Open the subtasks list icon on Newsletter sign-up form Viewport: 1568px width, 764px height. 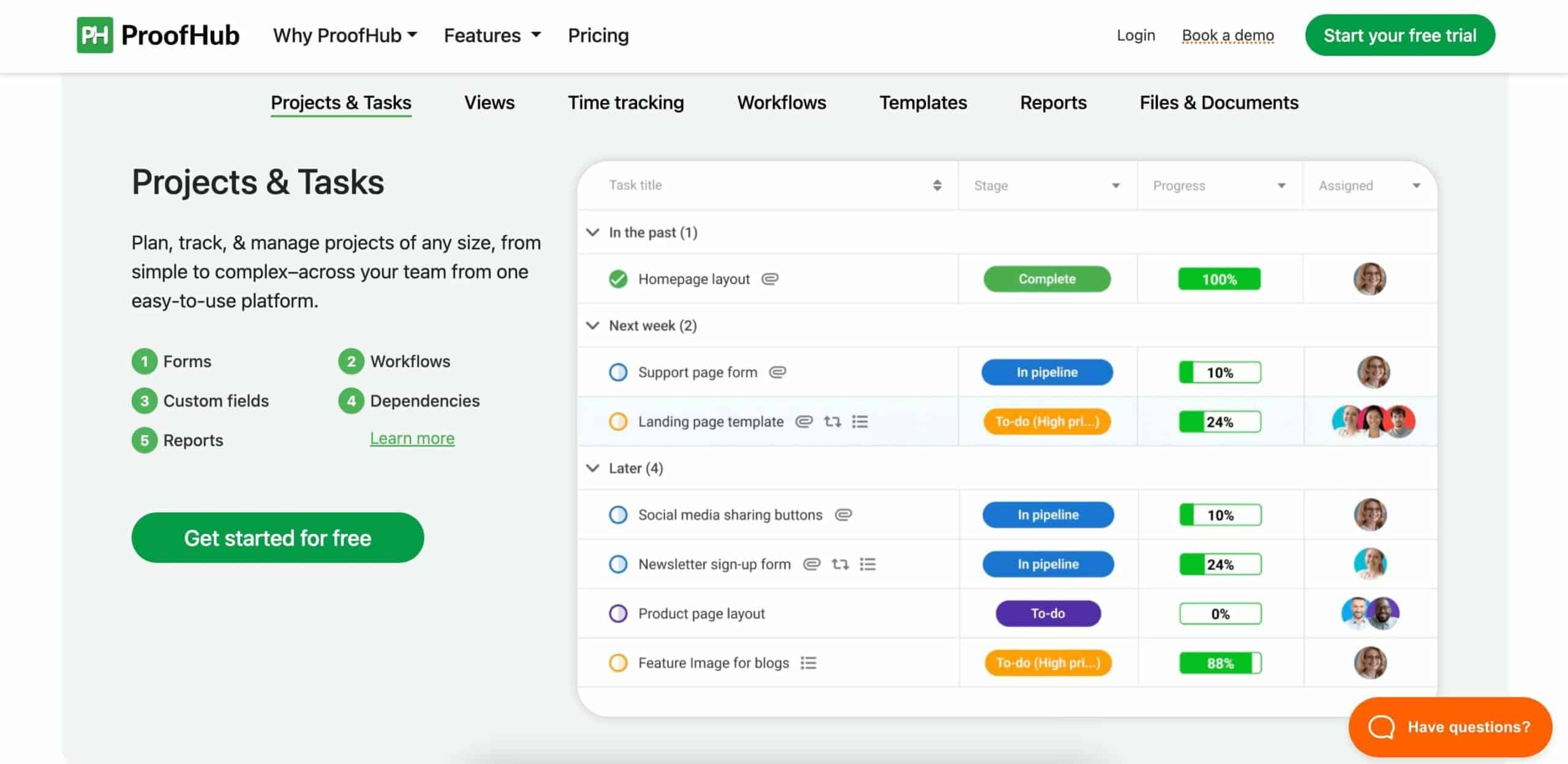(x=868, y=564)
